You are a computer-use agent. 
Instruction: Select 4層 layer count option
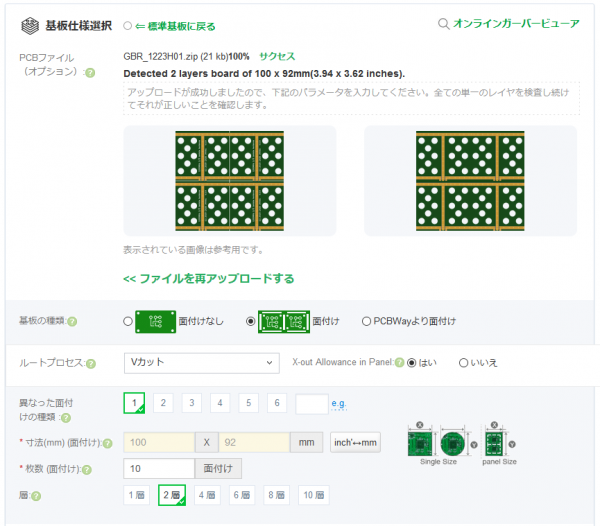click(x=208, y=495)
